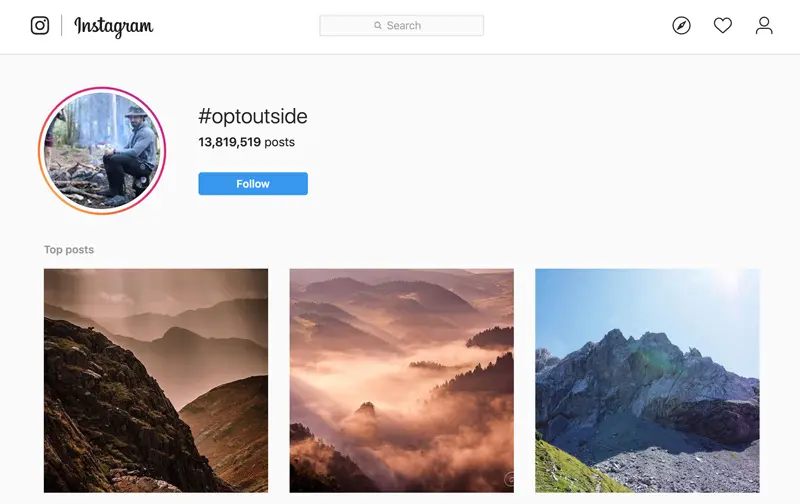Click the 13,819,519 posts count
800x504 pixels.
tap(246, 142)
